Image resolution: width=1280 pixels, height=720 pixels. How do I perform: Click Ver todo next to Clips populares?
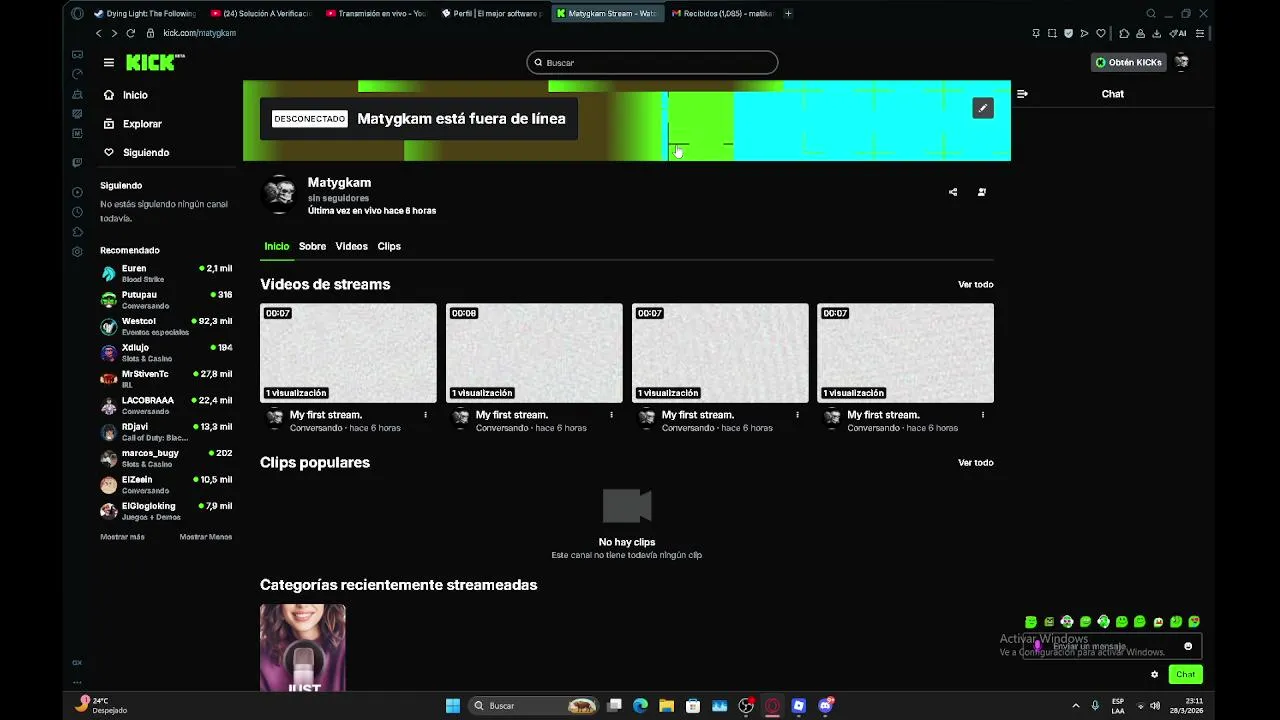[x=975, y=463]
